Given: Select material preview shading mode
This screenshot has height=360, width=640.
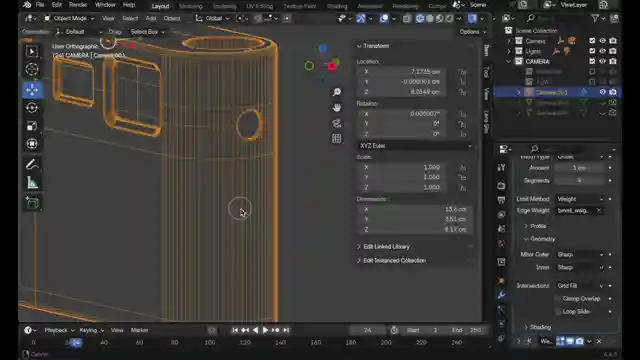Looking at the screenshot, I should pos(440,18).
